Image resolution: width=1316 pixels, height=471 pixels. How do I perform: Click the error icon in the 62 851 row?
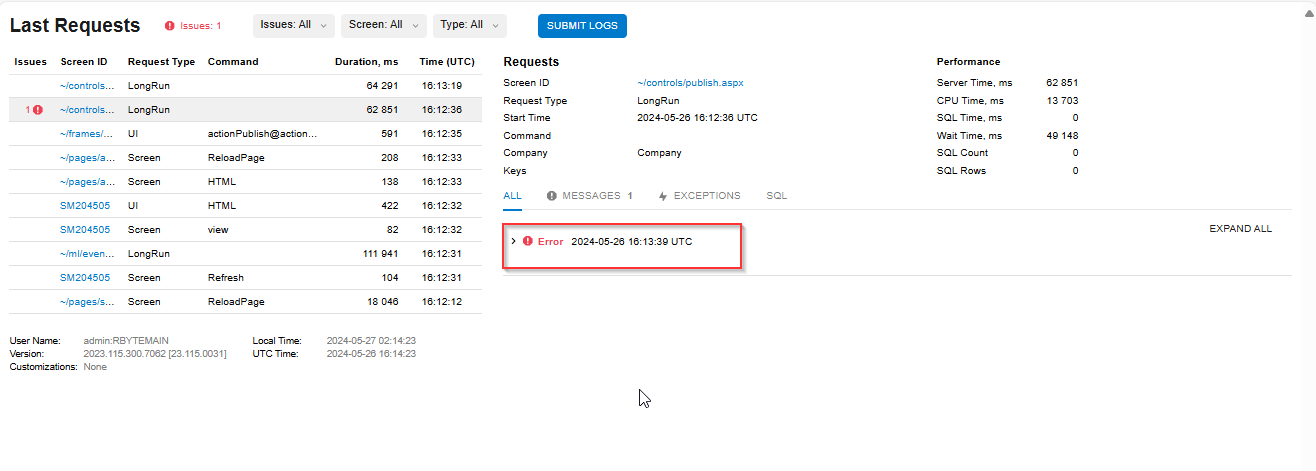click(38, 110)
